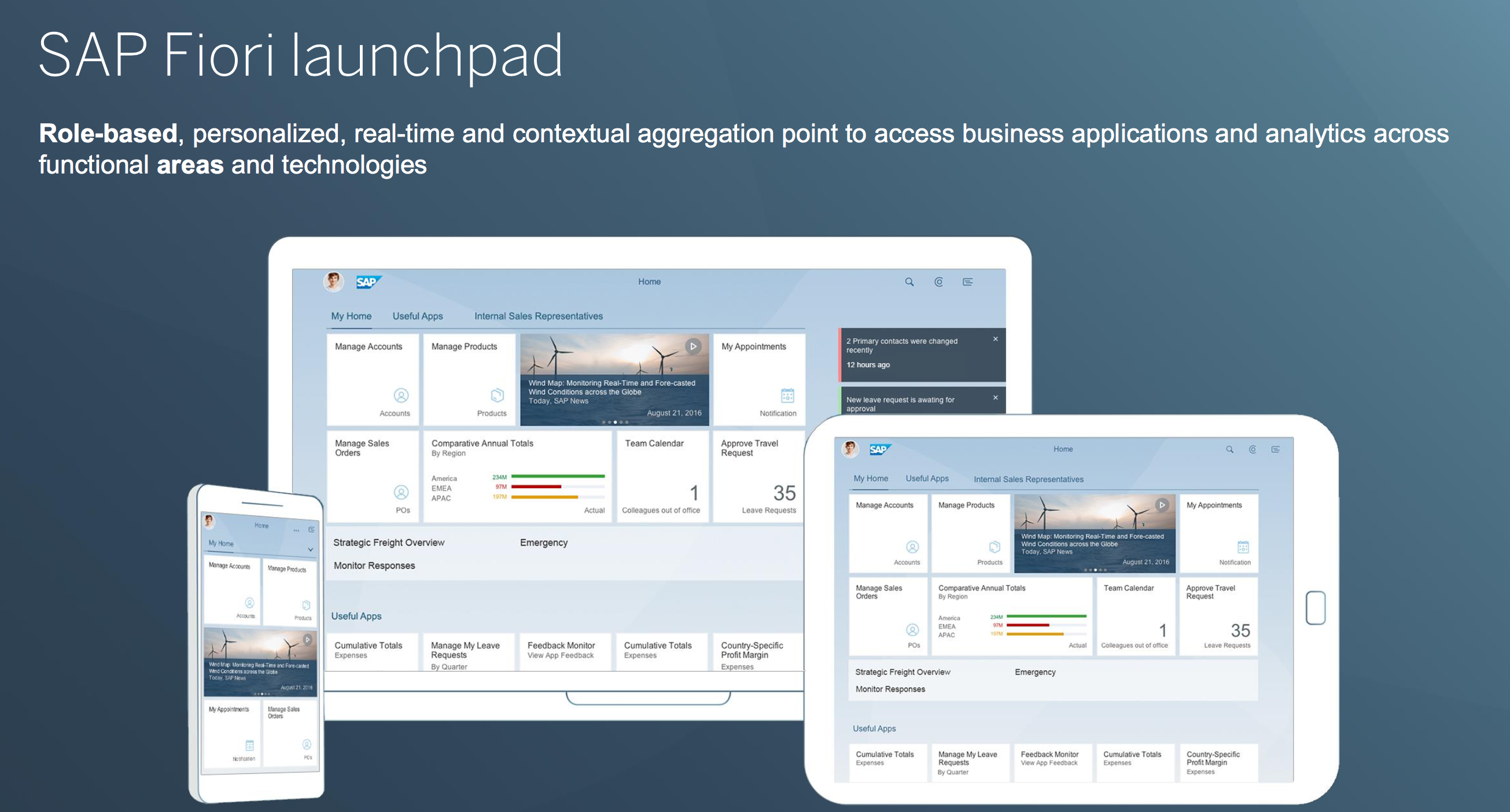The height and width of the screenshot is (812, 1510).
Task: Click POs icon in laptop Manage Sales Orders tile
Action: pos(401,492)
